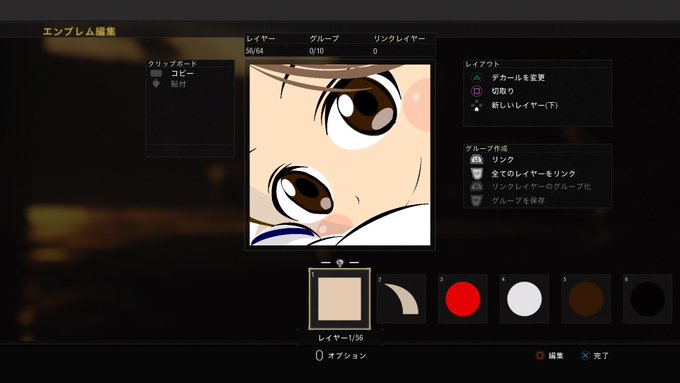680x383 pixels.
Task: Select layer 1 beige square thumbnail
Action: [x=340, y=299]
